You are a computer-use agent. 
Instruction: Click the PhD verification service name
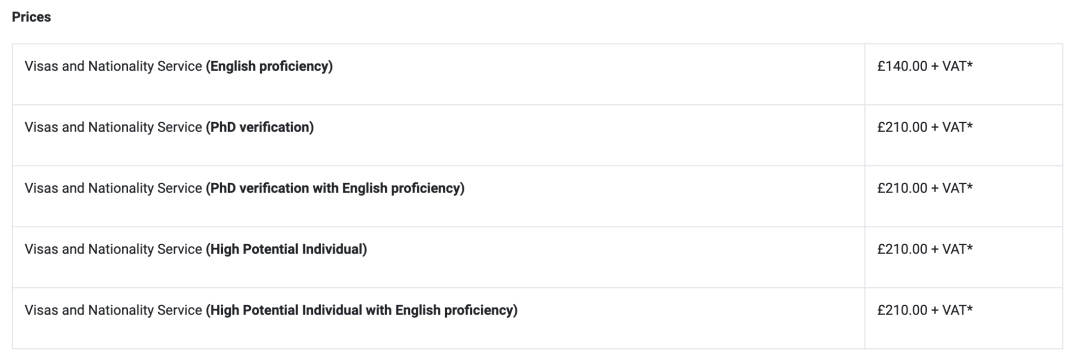click(169, 128)
